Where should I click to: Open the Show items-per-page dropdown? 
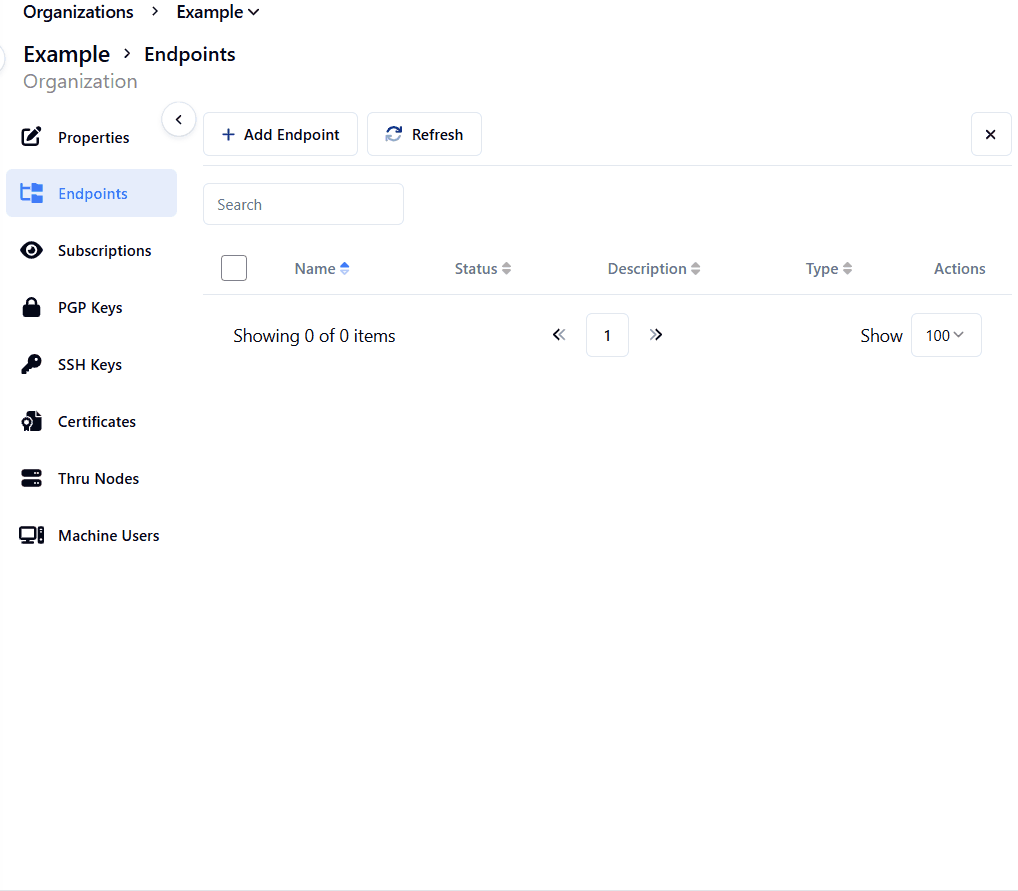pos(945,335)
